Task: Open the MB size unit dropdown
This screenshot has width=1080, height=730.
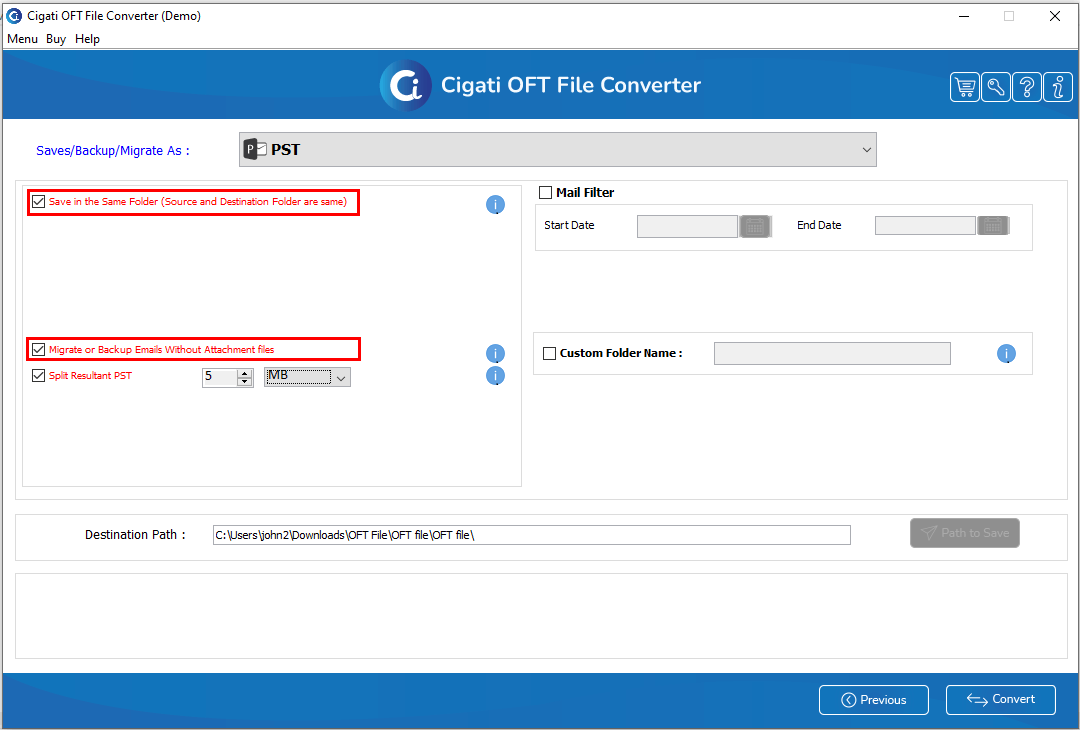Action: pyautogui.click(x=307, y=377)
